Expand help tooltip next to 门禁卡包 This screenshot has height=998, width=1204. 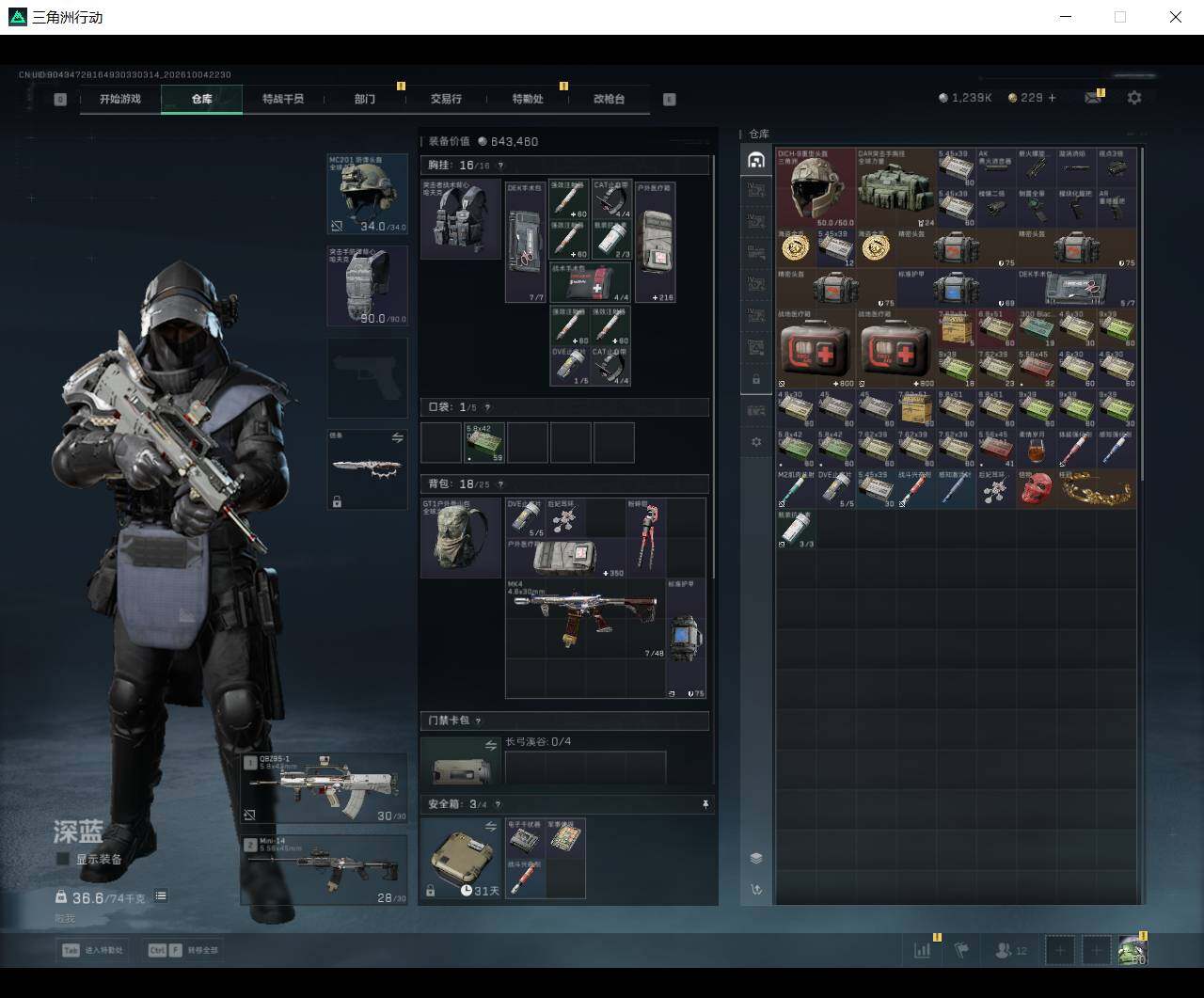(x=479, y=721)
